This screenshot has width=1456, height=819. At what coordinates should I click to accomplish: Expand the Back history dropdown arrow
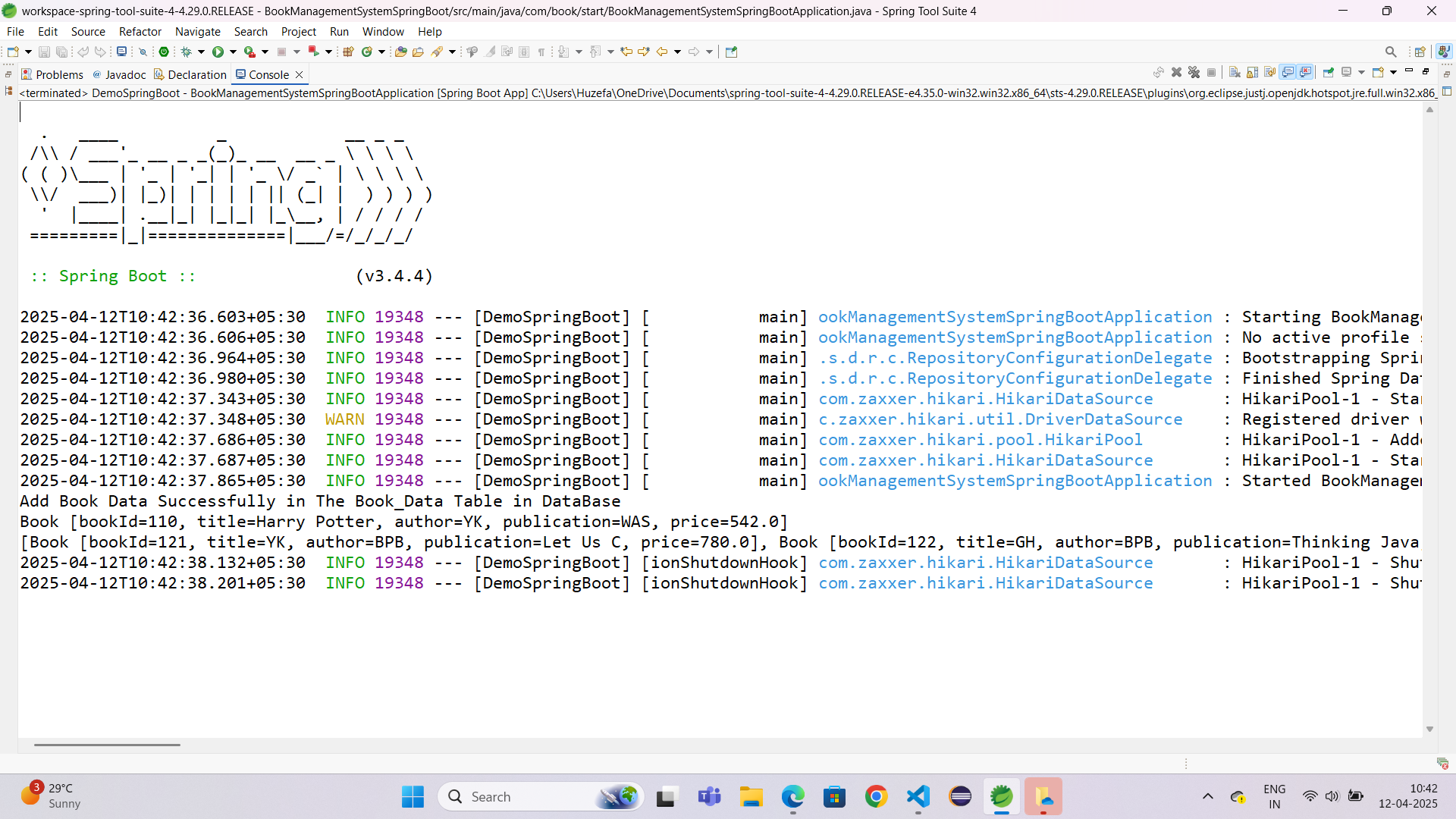pos(677,52)
